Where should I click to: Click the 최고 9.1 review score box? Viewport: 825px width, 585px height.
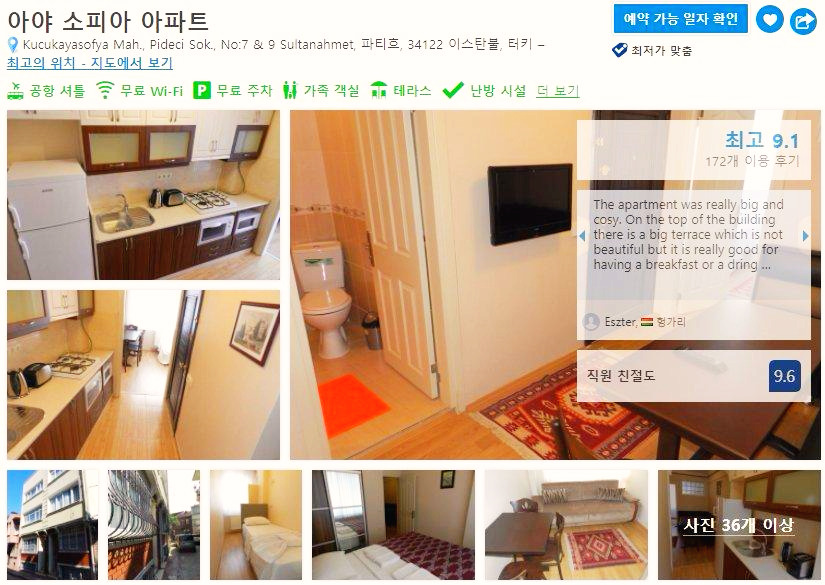pyautogui.click(x=693, y=150)
